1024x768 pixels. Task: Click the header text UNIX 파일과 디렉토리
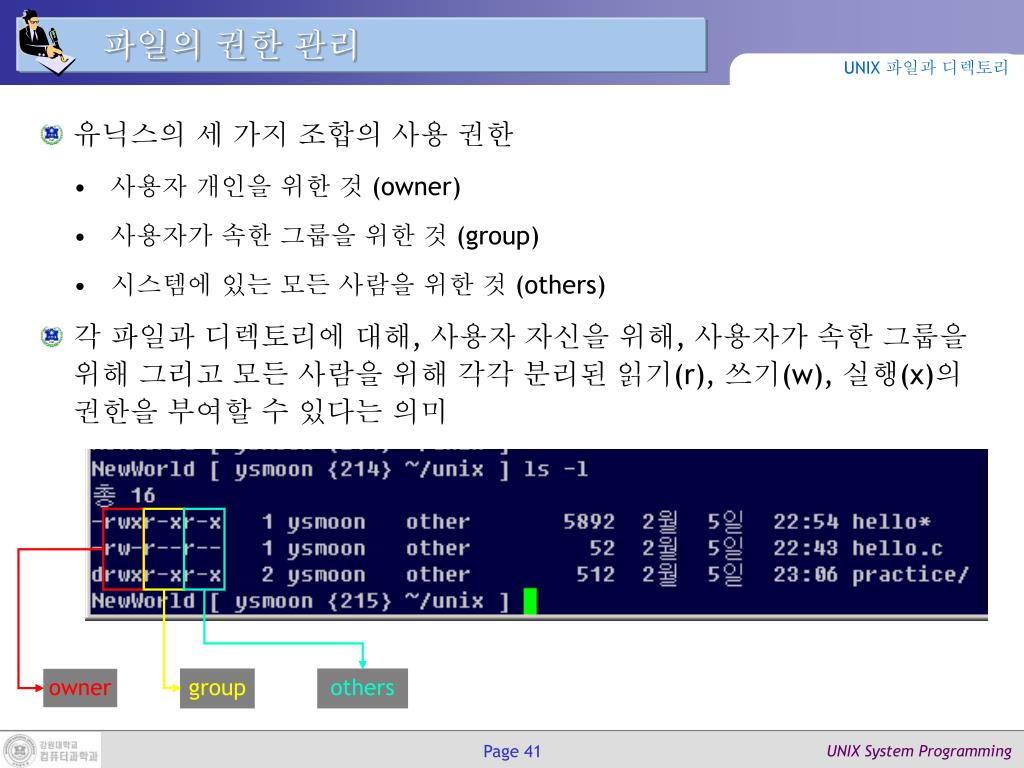925,67
